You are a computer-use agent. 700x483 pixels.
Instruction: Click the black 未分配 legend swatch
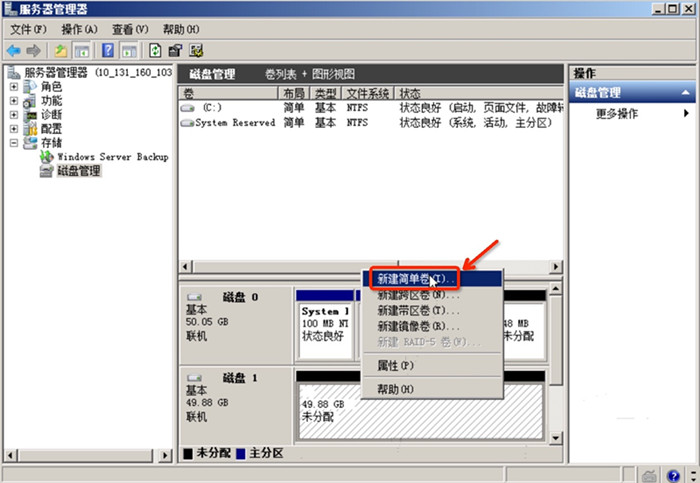pos(188,454)
